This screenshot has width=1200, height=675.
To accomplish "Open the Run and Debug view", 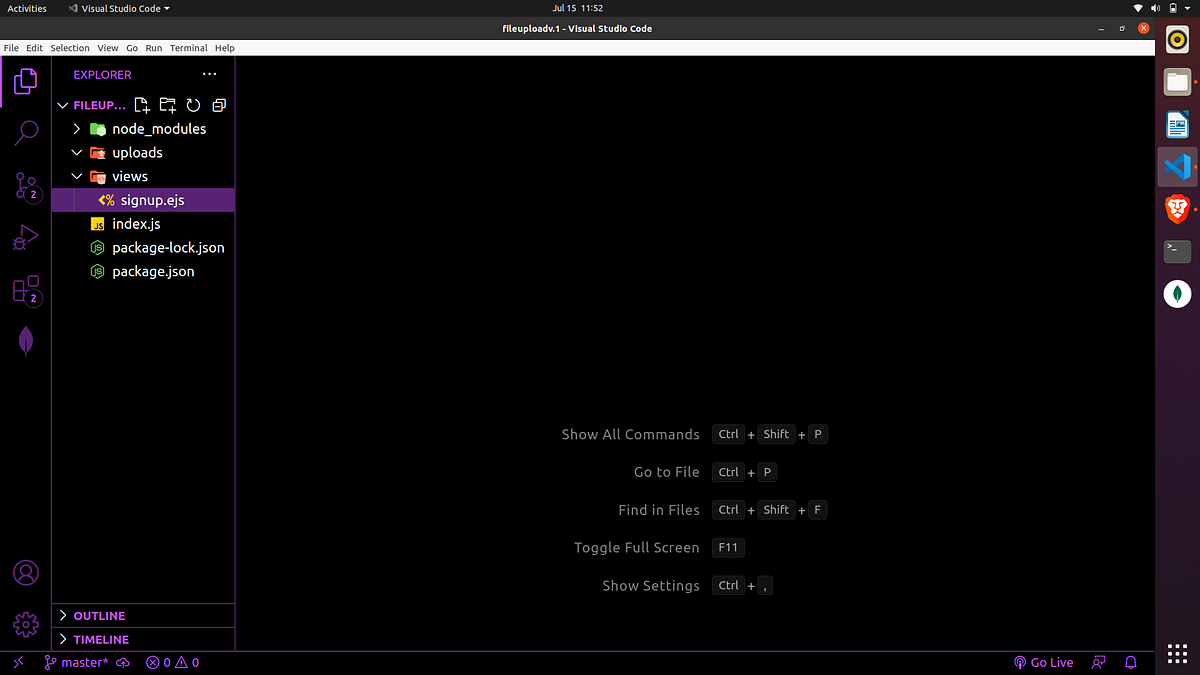I will coord(25,237).
